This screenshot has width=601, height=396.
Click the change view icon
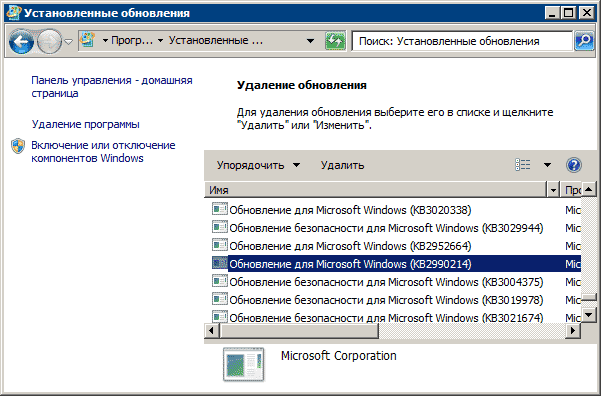coord(523,165)
